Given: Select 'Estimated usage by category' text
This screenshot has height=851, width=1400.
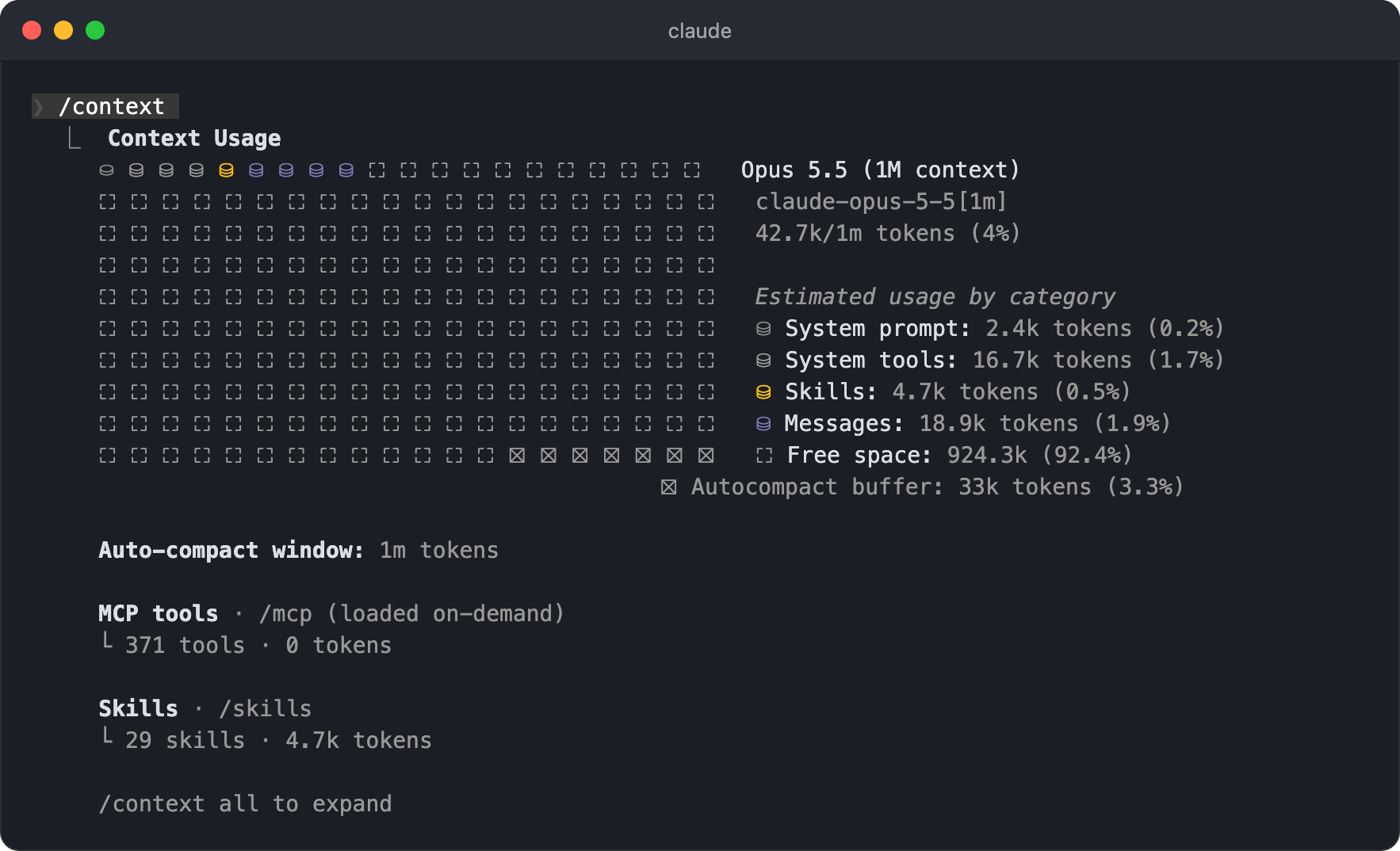Looking at the screenshot, I should coord(935,296).
